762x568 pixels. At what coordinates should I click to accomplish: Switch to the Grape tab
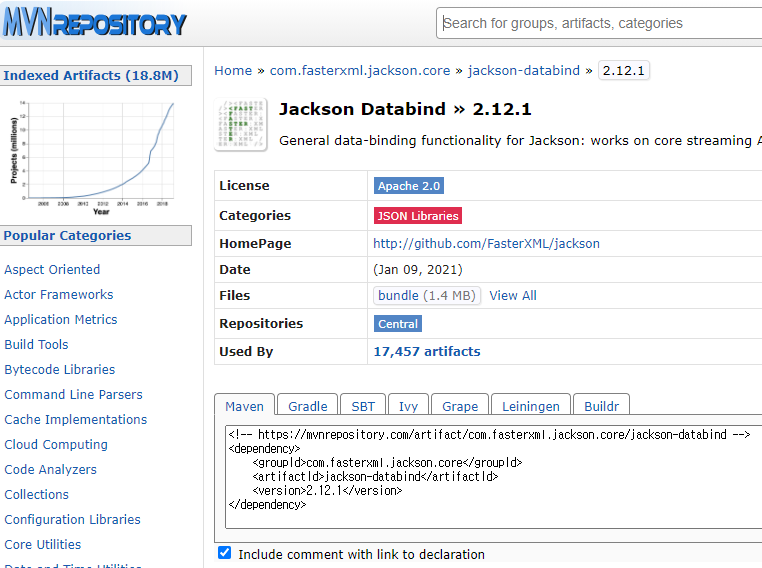tap(460, 406)
